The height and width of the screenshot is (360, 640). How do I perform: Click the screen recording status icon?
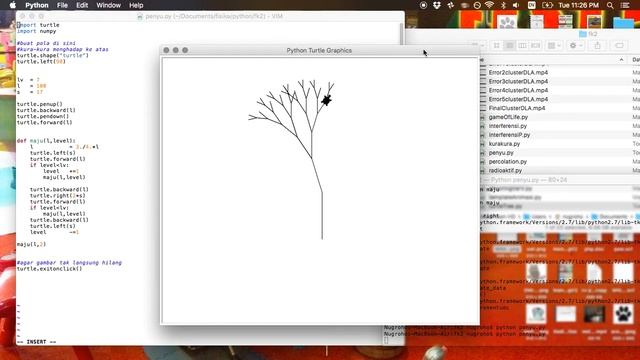pos(423,5)
